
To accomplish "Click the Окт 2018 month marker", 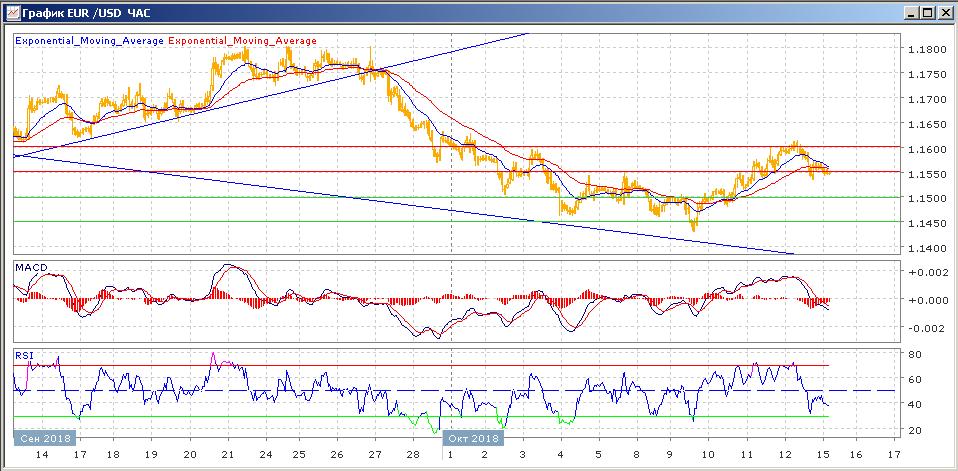I will pyautogui.click(x=470, y=439).
